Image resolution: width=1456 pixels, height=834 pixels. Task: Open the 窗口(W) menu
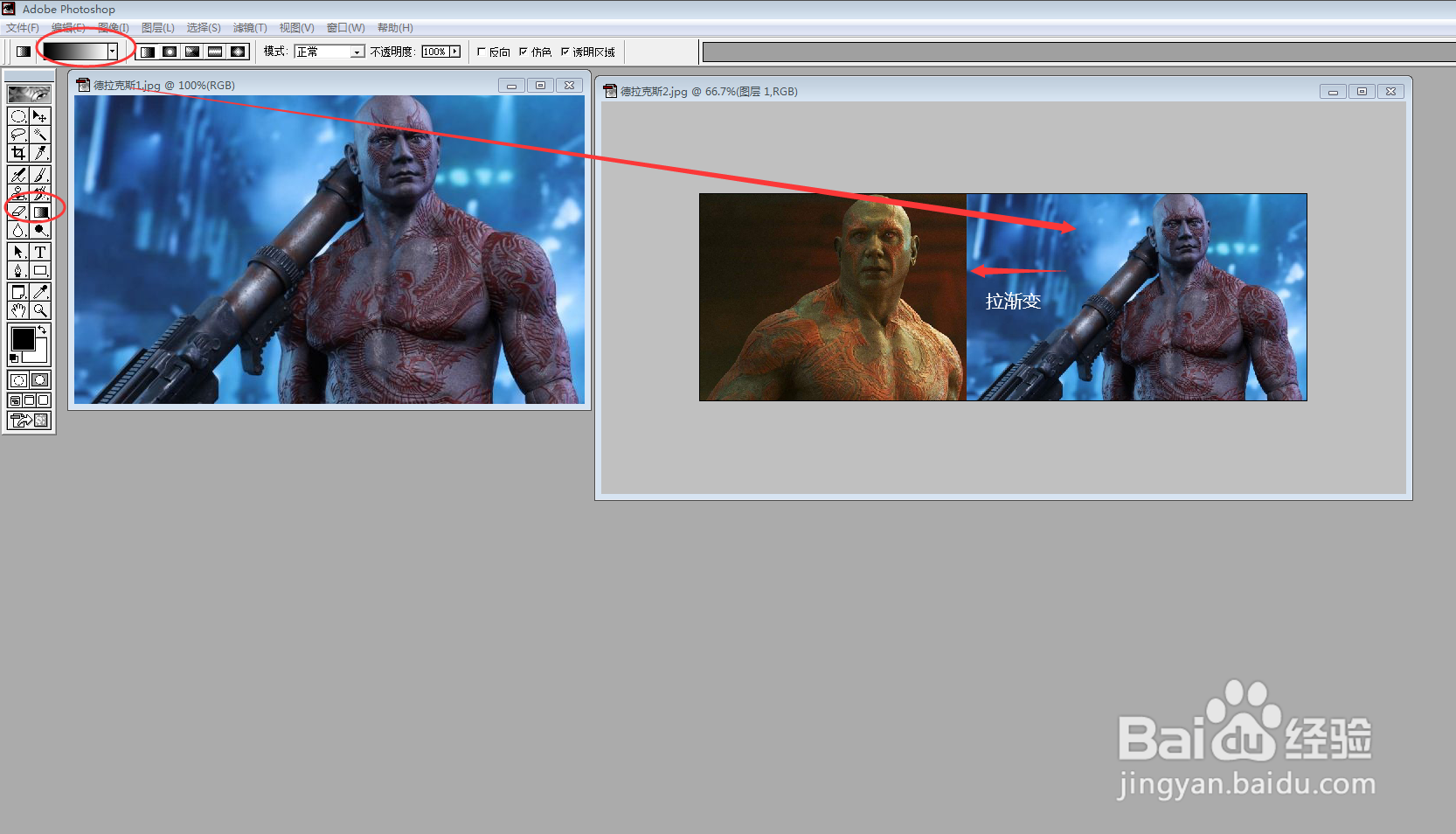coord(345,28)
